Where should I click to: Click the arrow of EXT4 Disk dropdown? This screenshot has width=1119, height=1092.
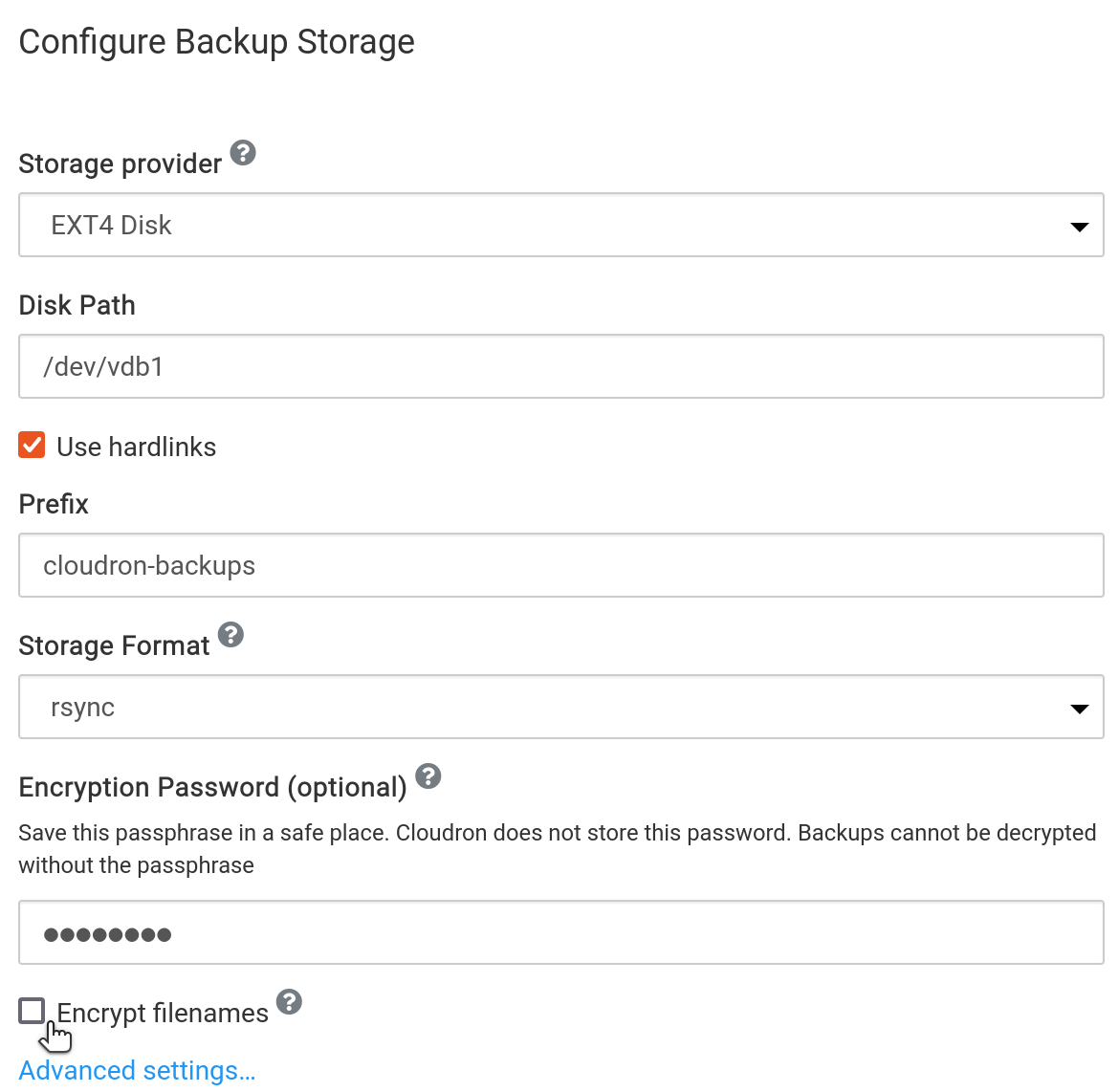pos(1079,227)
